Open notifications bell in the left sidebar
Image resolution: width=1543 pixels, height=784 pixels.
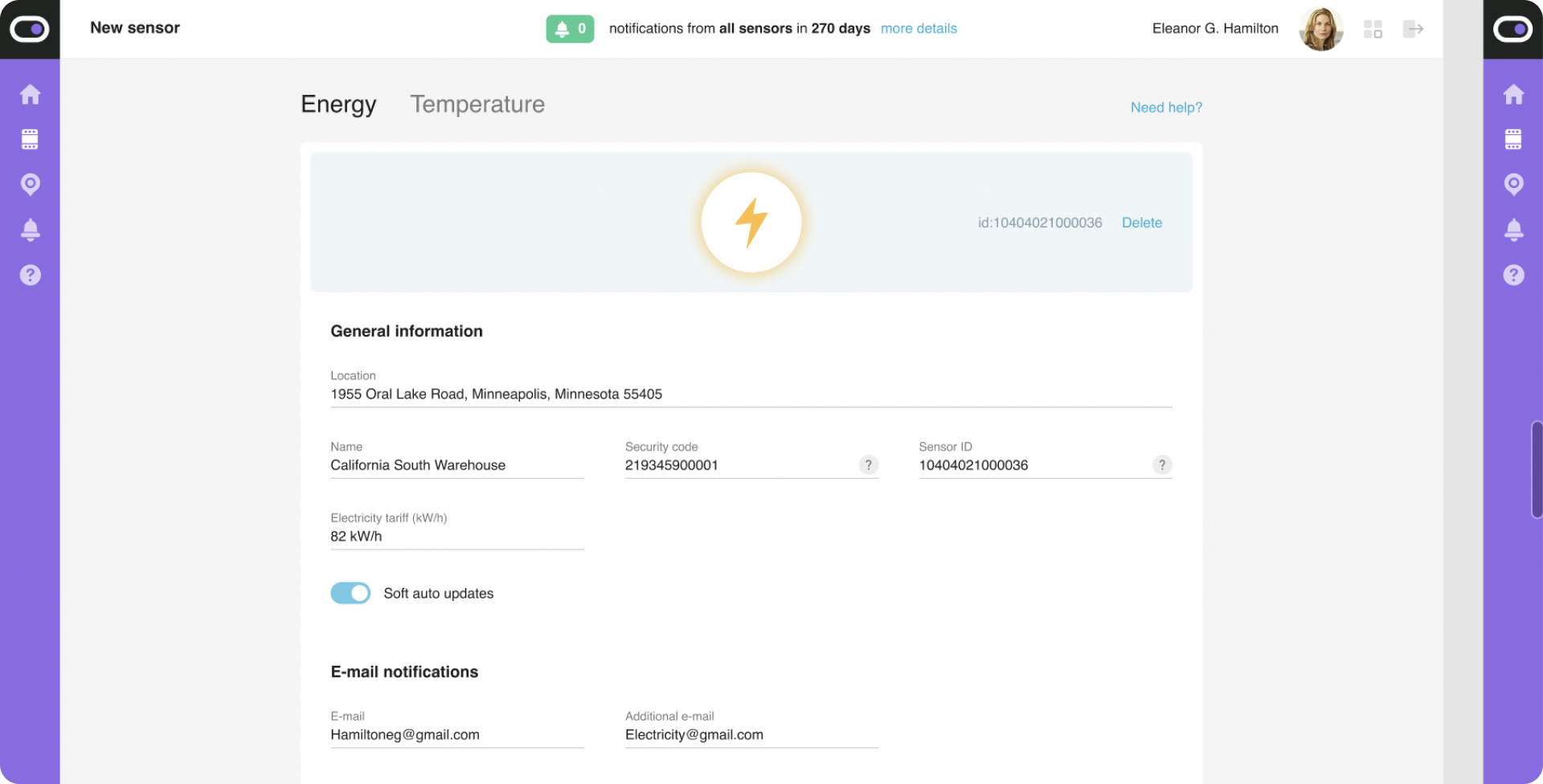pyautogui.click(x=30, y=230)
